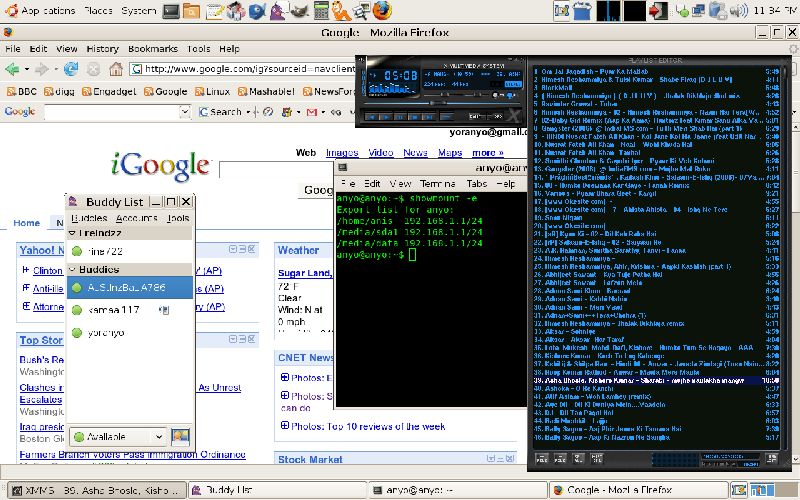This screenshot has width=800, height=500.
Task: Click the buddy icon selector in Buddy List
Action: [180, 437]
